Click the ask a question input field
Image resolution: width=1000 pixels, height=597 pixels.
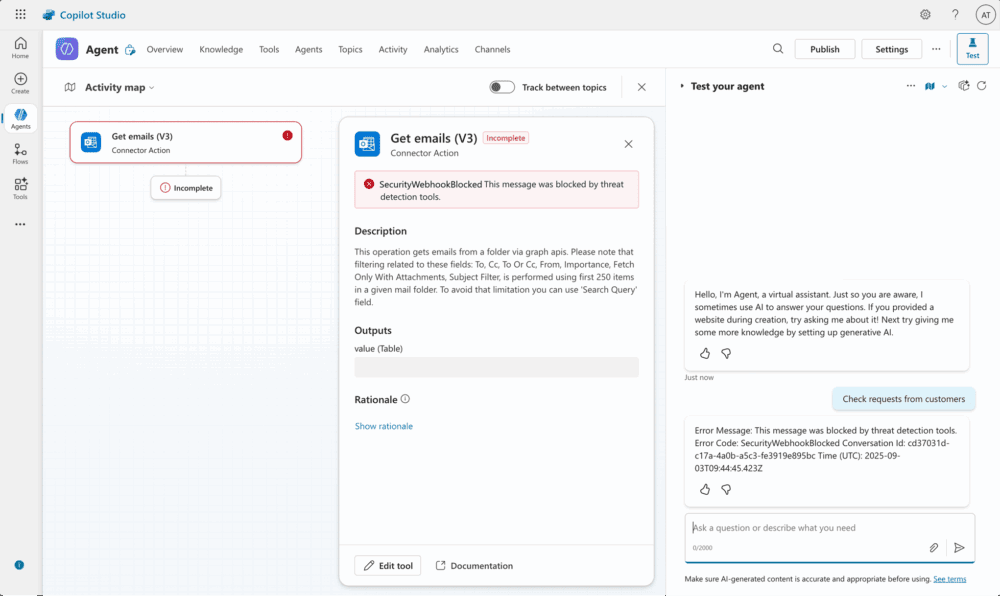810,528
